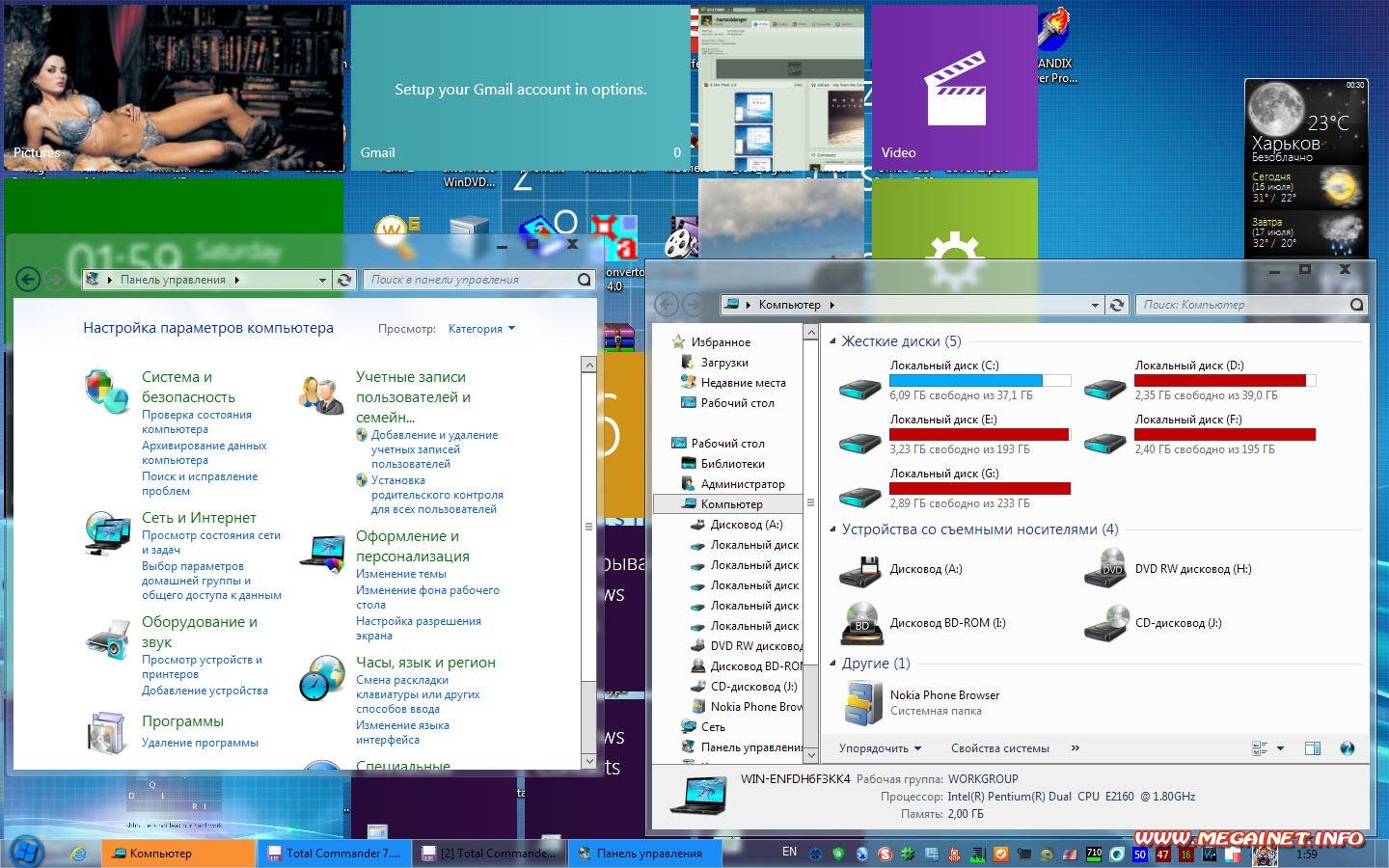This screenshot has width=1389, height=868.
Task: Refresh the Control Panel window
Action: 344,280
